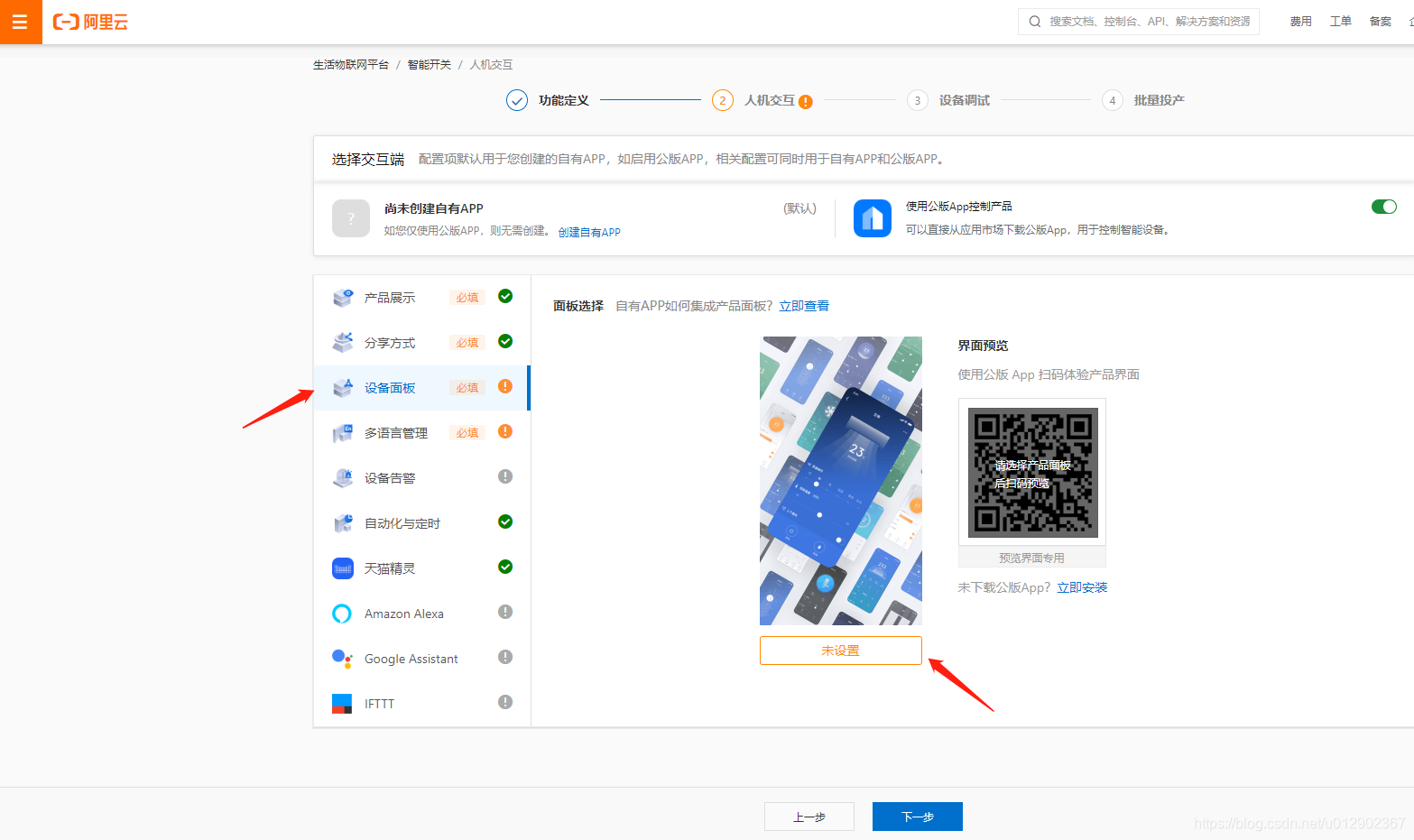Screen dimensions: 1414x840
Task: Click the 上一步 button
Action: [x=809, y=817]
